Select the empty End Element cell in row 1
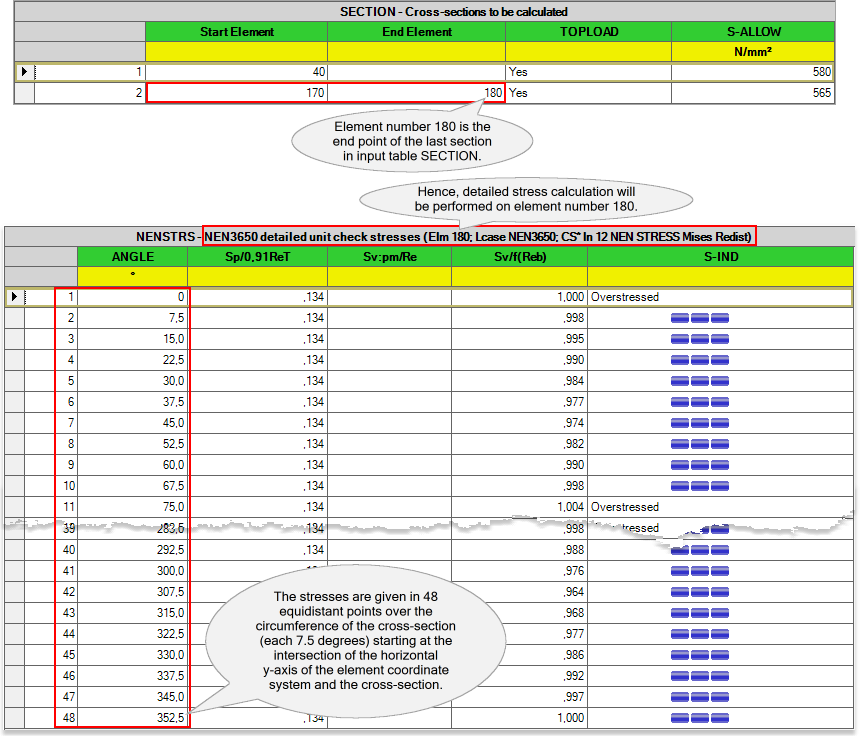This screenshot has width=862, height=737. (x=416, y=72)
